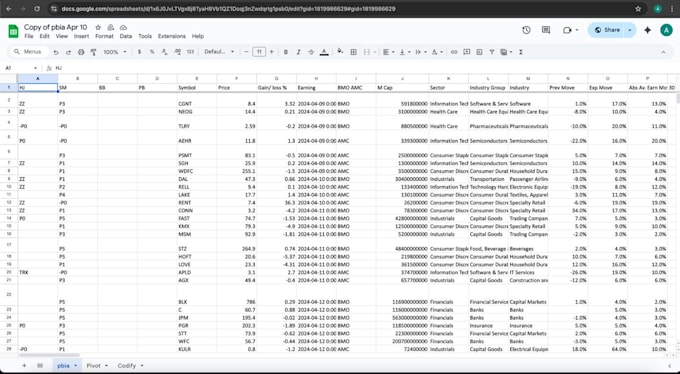Open more number formats (123)
This screenshot has width=680, height=374.
(x=190, y=52)
